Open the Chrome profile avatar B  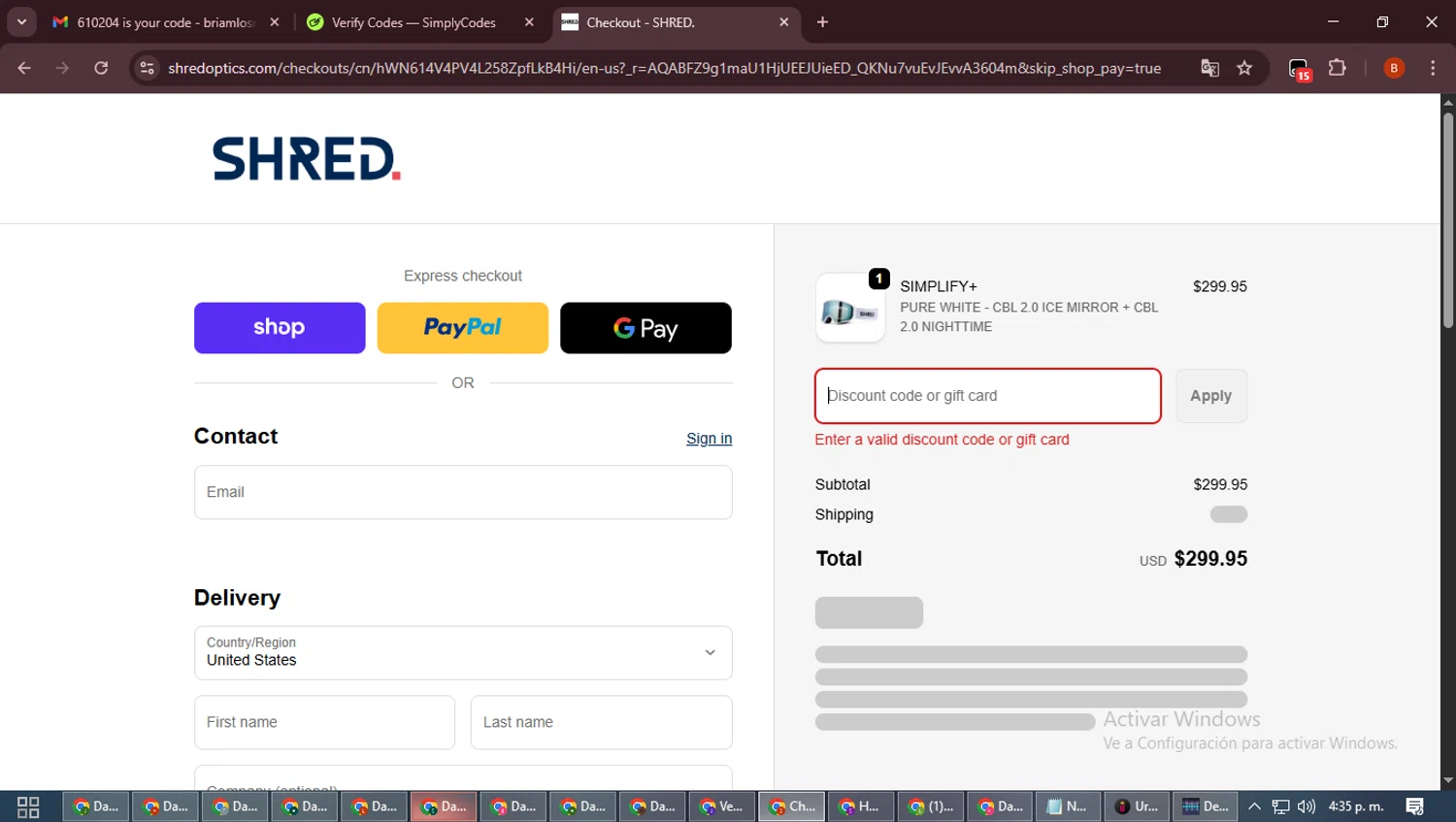click(x=1394, y=68)
